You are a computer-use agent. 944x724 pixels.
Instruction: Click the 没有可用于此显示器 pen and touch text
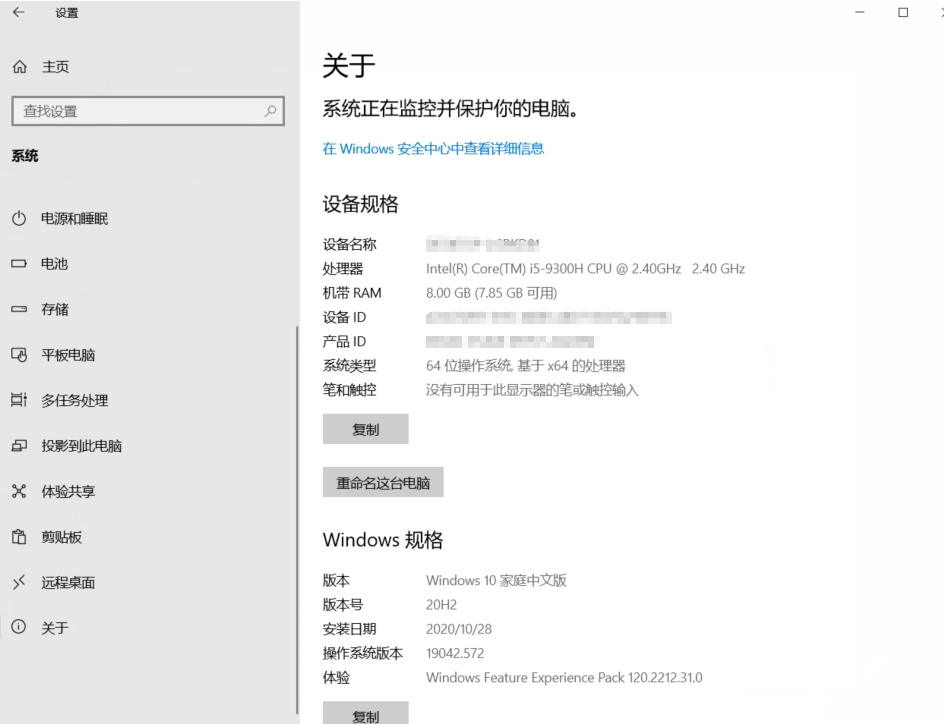532,390
